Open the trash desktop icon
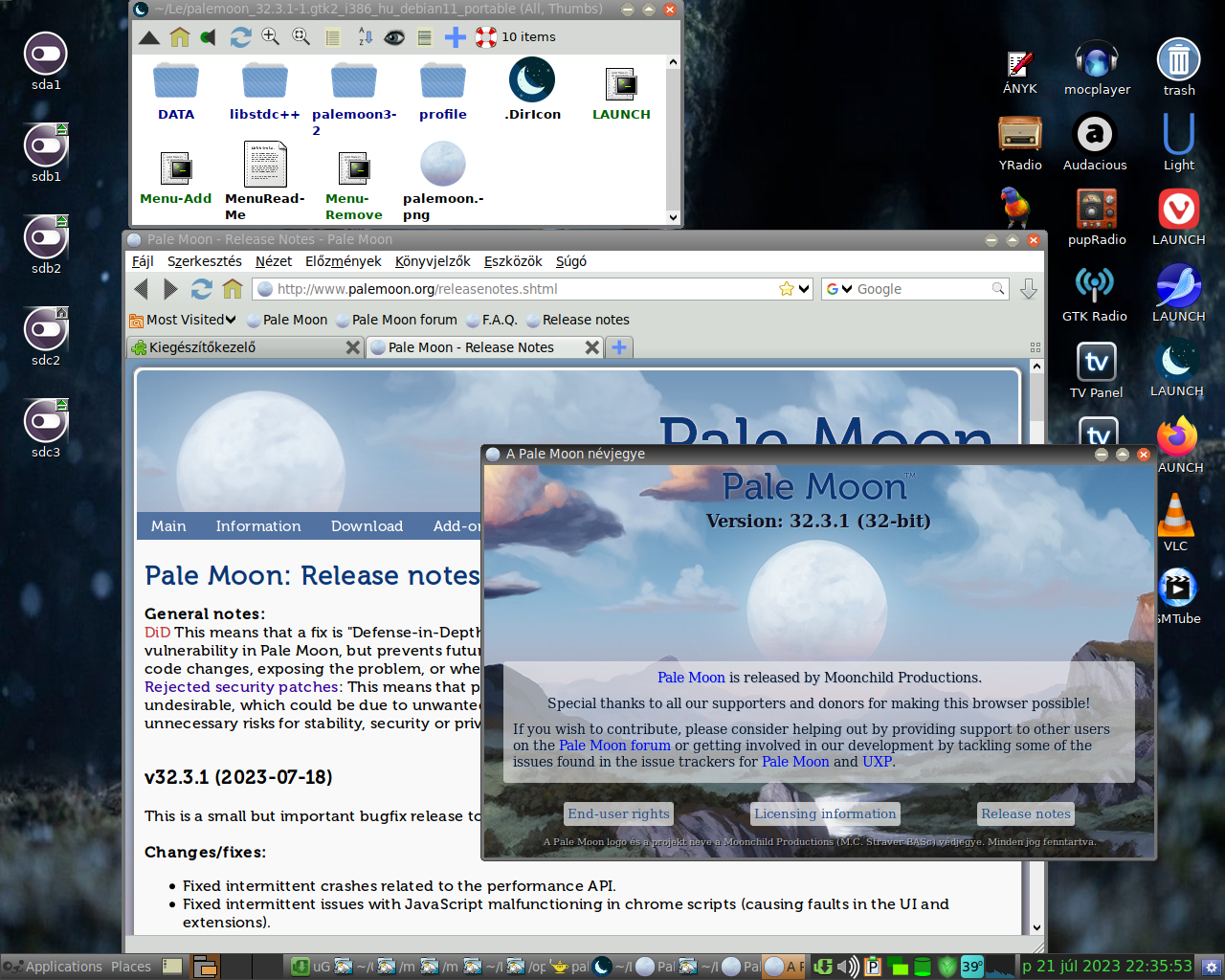The height and width of the screenshot is (980, 1225). point(1179,67)
